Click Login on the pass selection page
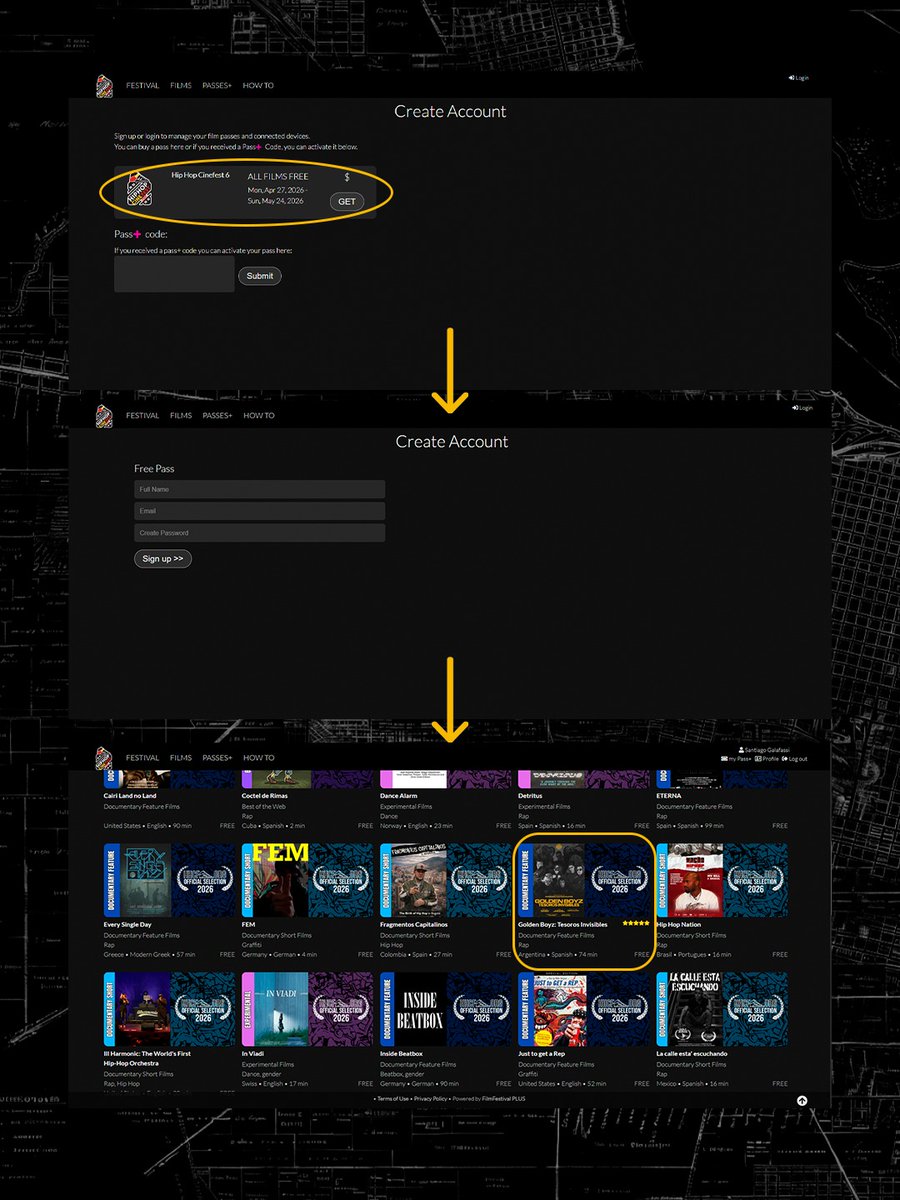The width and height of the screenshot is (900, 1200). click(x=799, y=78)
